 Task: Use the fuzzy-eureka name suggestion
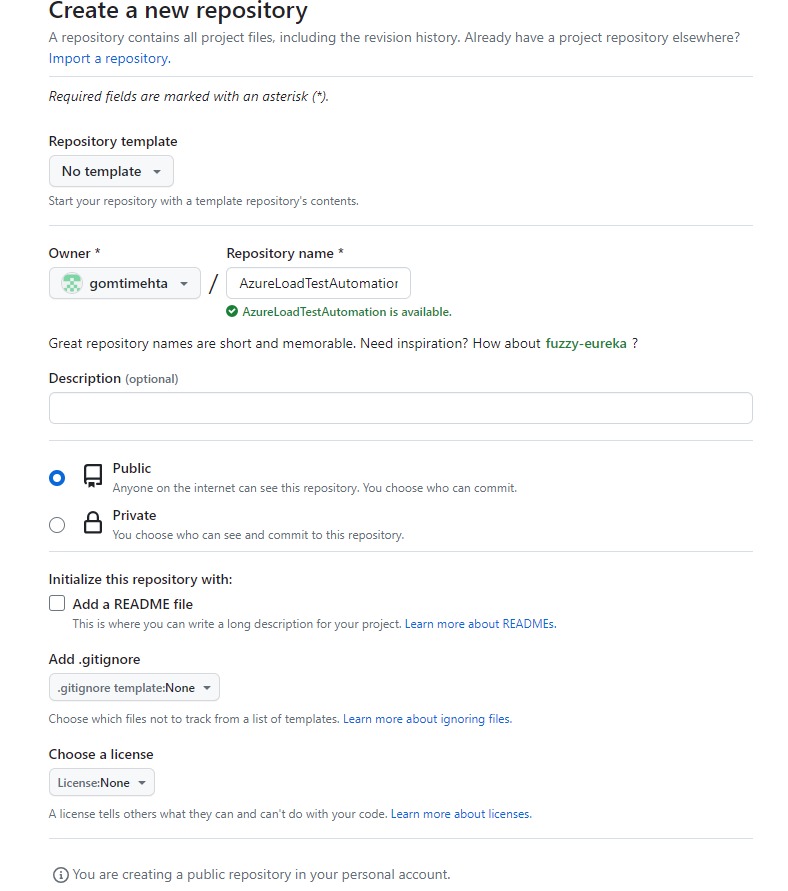click(586, 343)
